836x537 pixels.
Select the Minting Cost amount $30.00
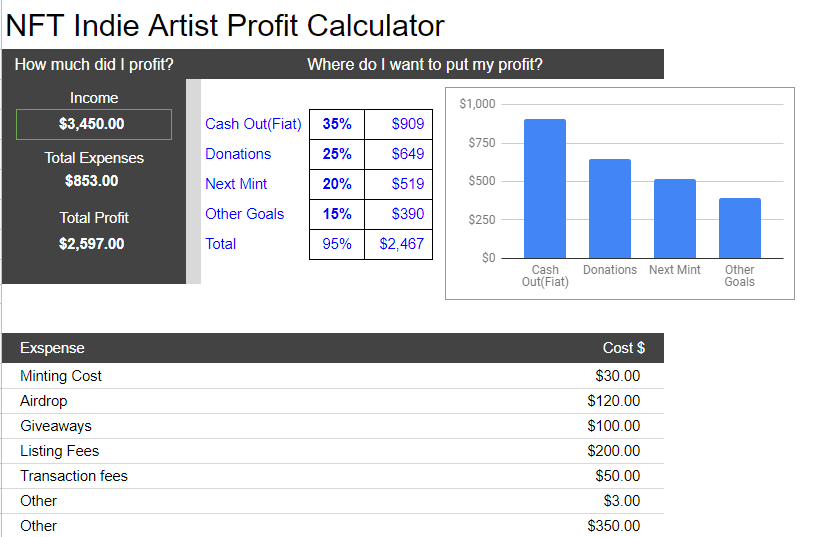pos(617,376)
